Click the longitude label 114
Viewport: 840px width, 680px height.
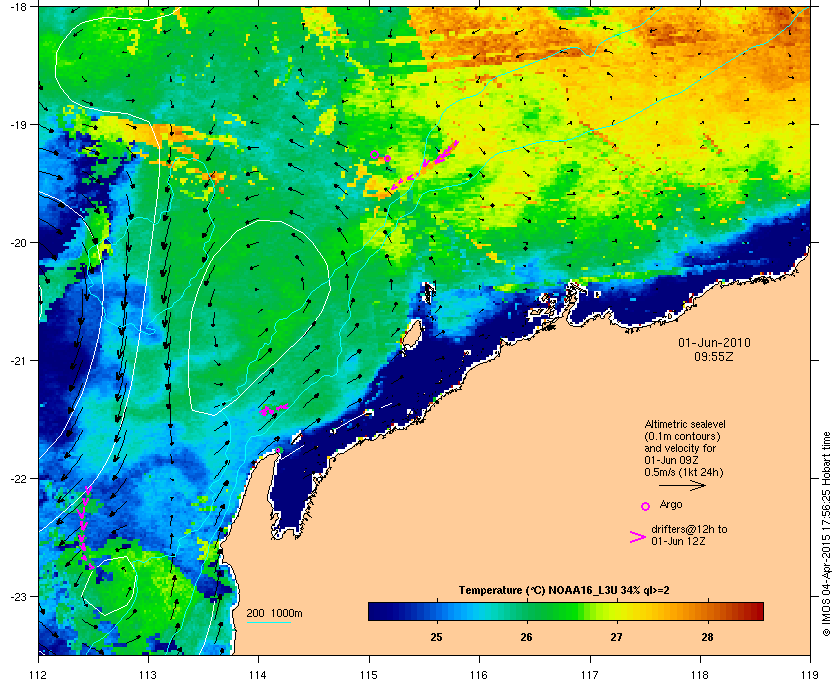[259, 675]
